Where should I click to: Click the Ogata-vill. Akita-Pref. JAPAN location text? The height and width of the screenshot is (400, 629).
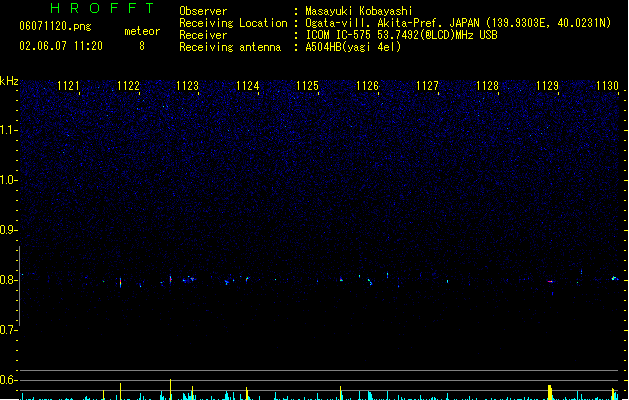[458, 23]
